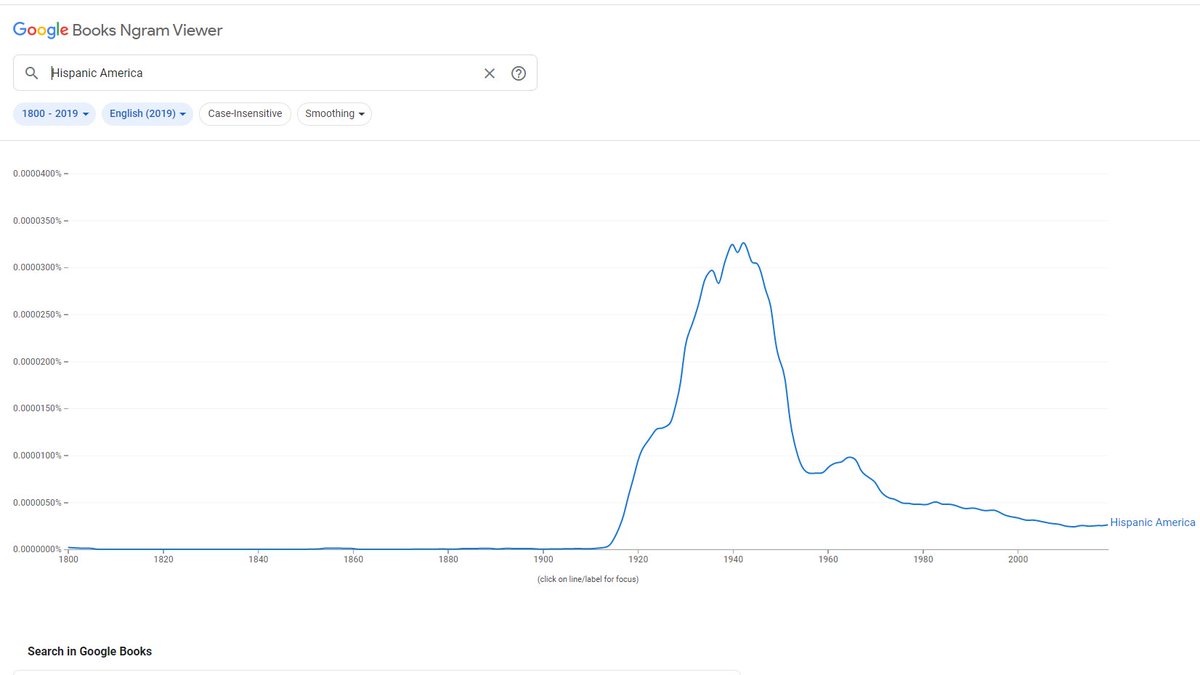
Task: Click the Google Books Ngram Viewer logo
Action: (118, 30)
